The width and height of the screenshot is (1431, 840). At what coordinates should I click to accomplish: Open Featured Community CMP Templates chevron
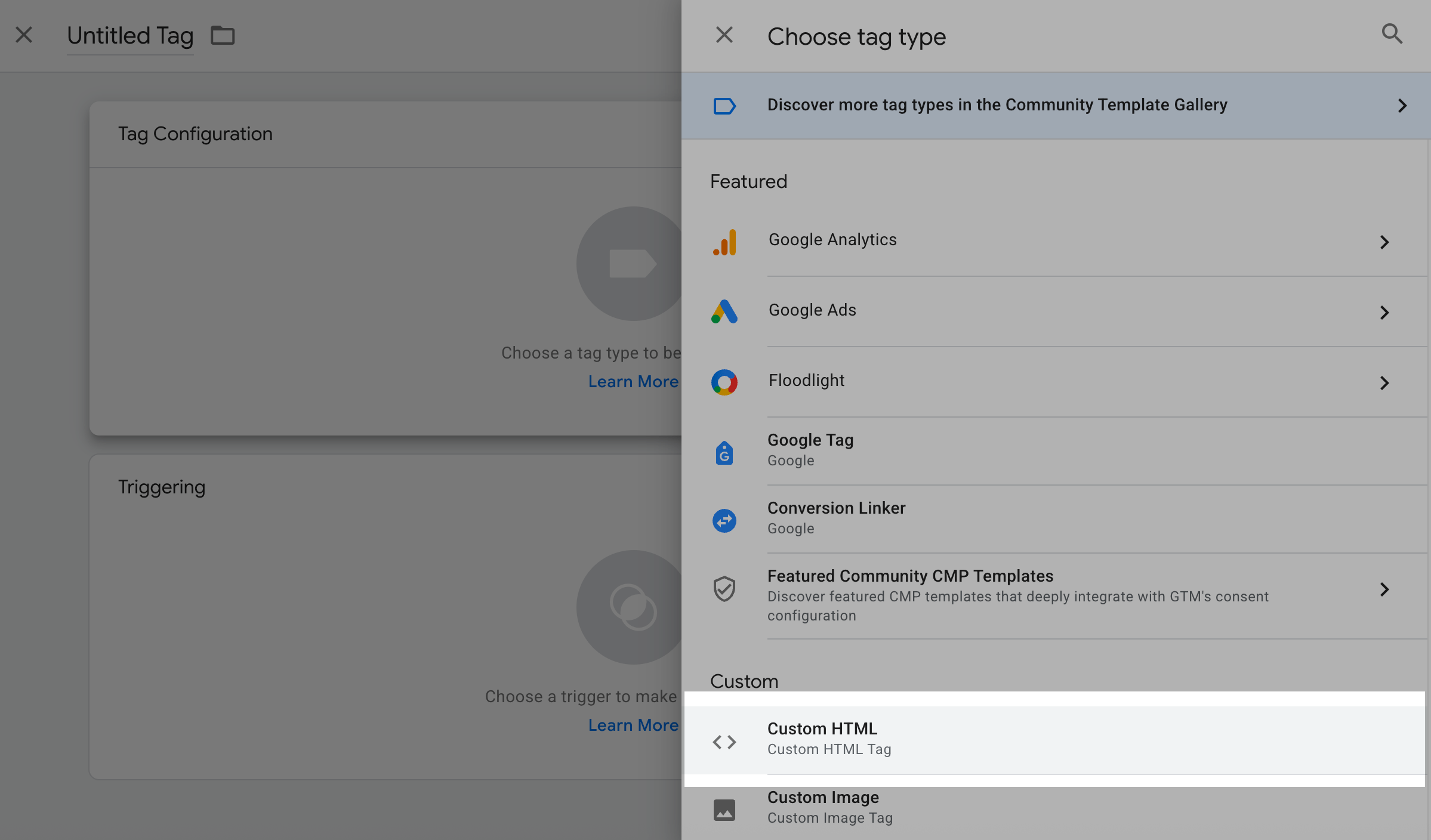1384,589
